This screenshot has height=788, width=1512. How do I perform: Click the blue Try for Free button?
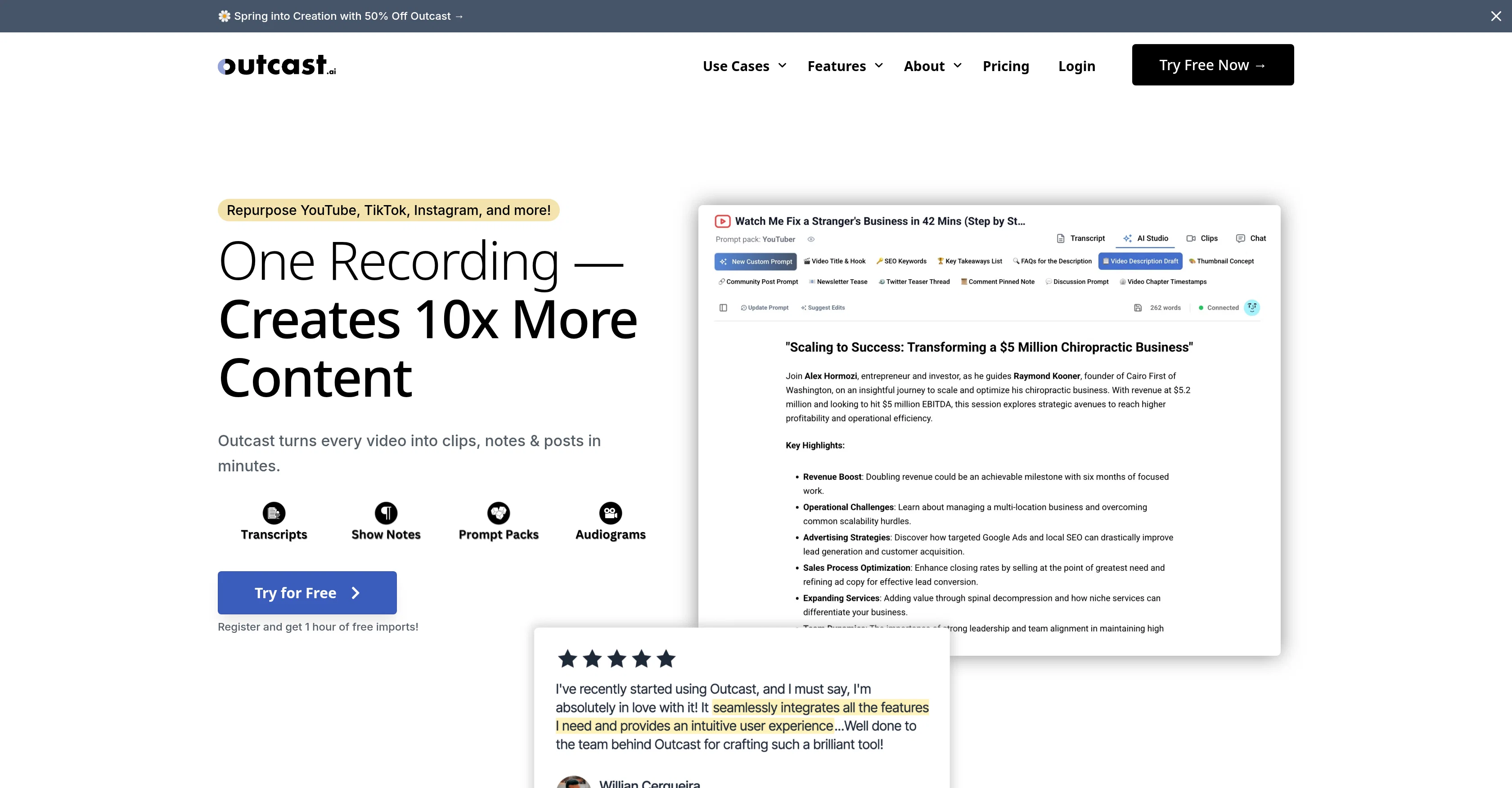tap(307, 593)
